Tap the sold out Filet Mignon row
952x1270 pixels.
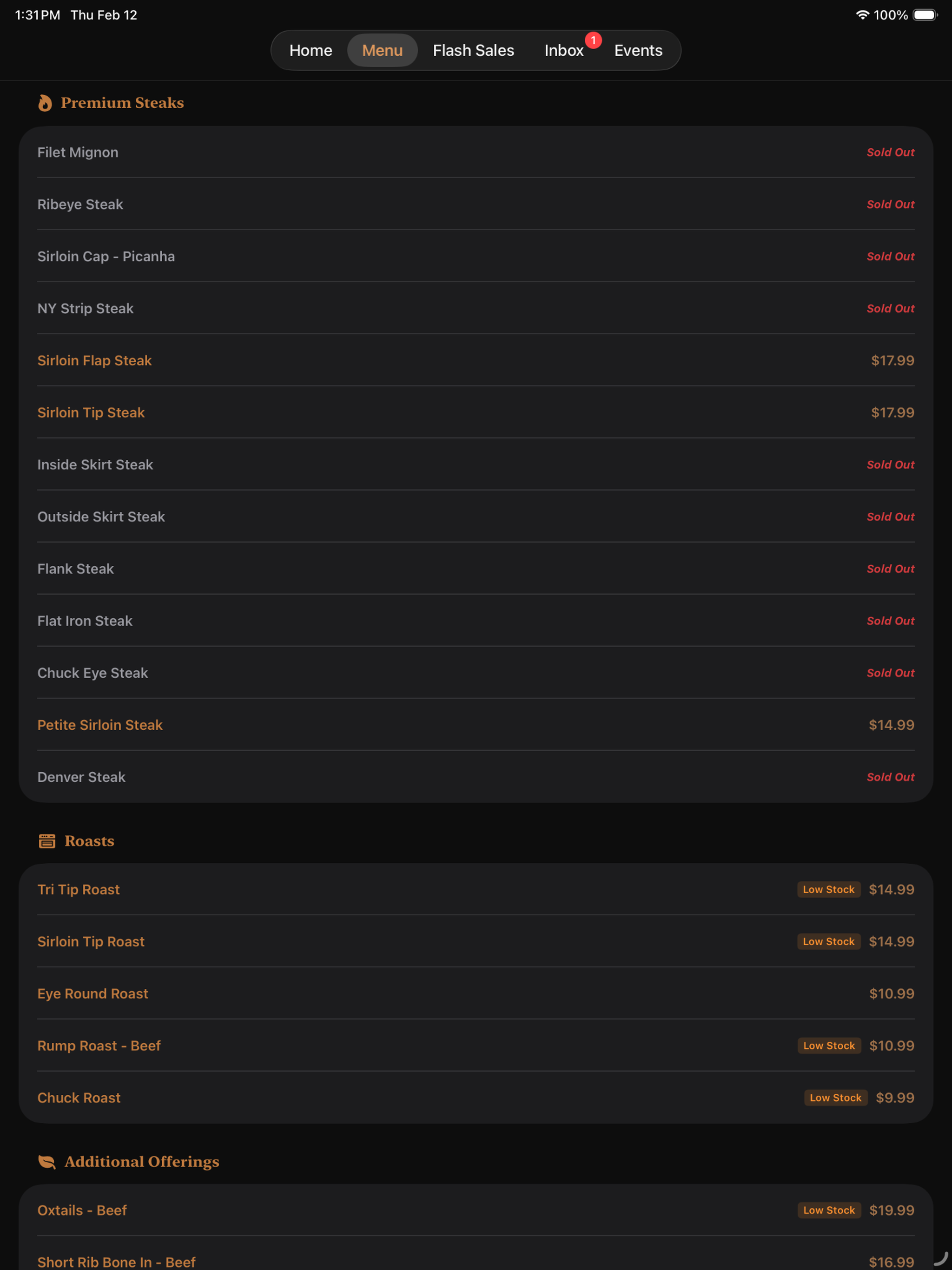476,152
